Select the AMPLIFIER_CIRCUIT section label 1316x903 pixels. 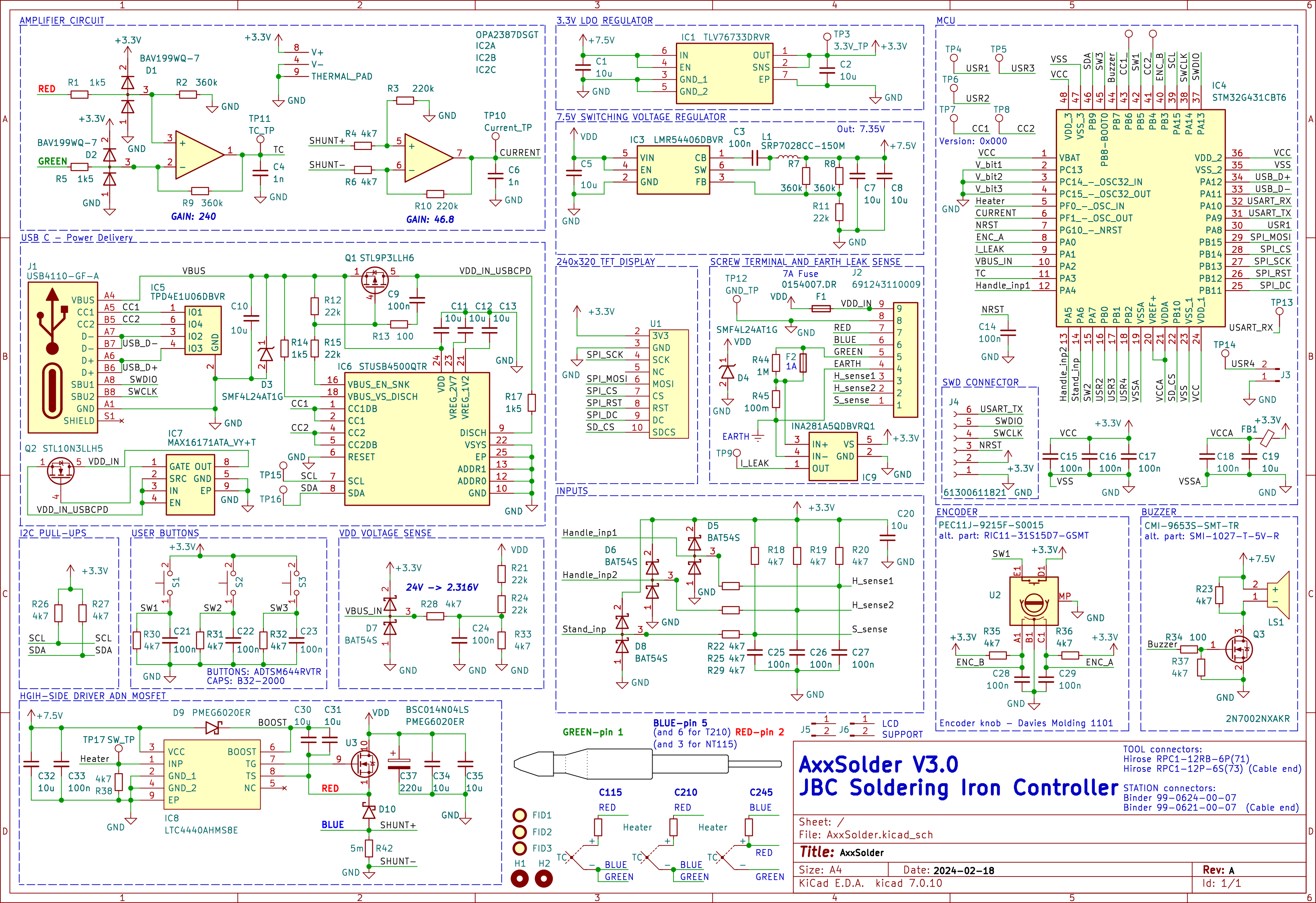pyautogui.click(x=62, y=21)
